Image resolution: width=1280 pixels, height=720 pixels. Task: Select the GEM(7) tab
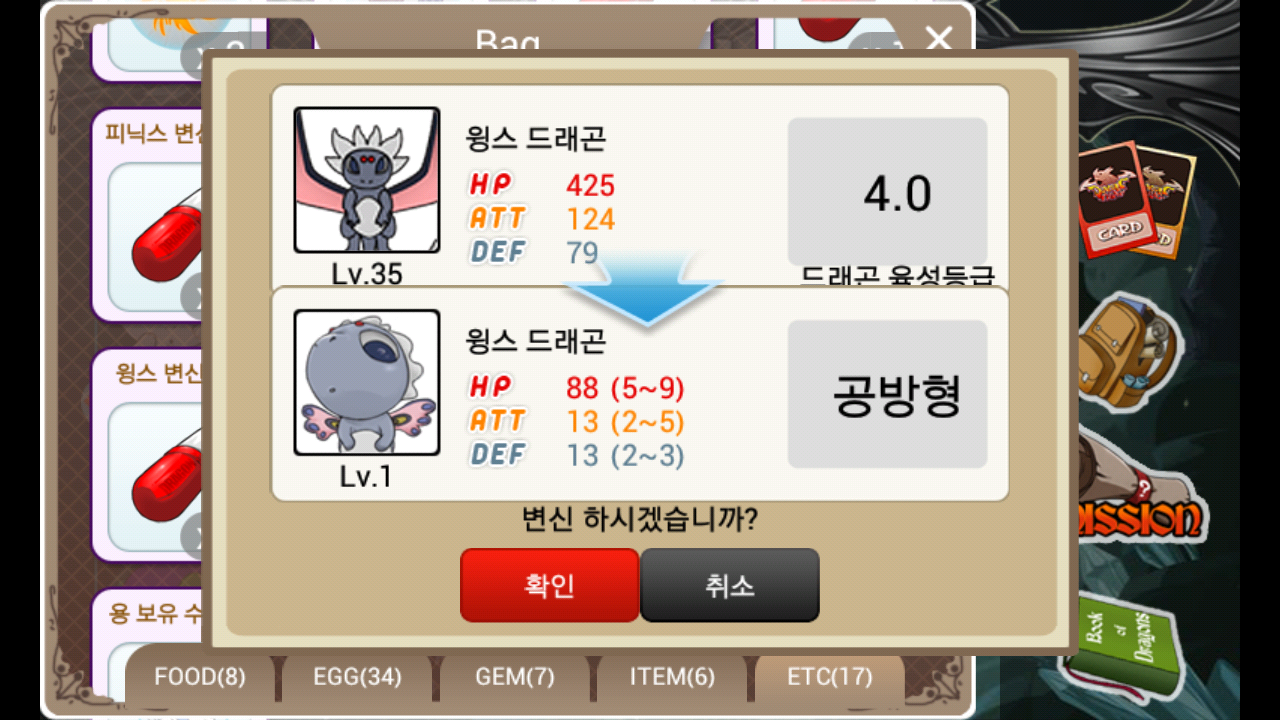click(515, 677)
